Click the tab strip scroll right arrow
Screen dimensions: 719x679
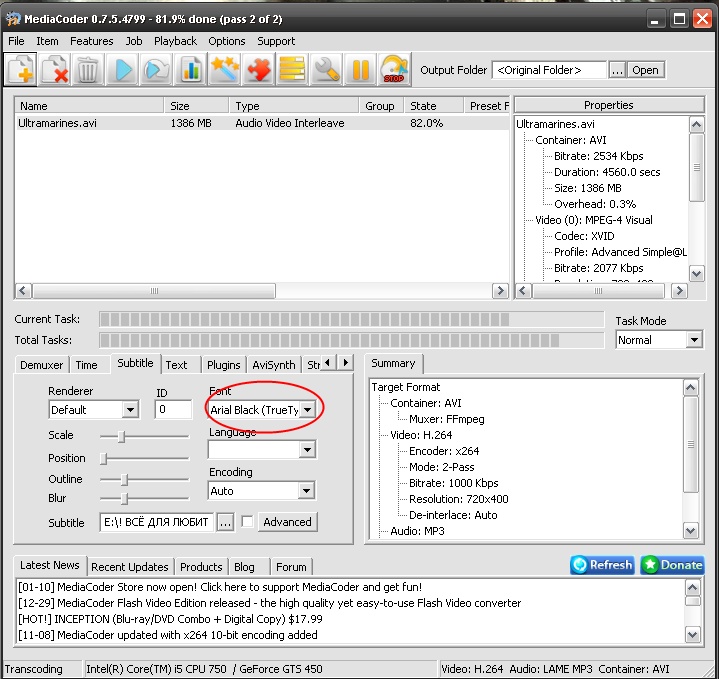(x=345, y=363)
